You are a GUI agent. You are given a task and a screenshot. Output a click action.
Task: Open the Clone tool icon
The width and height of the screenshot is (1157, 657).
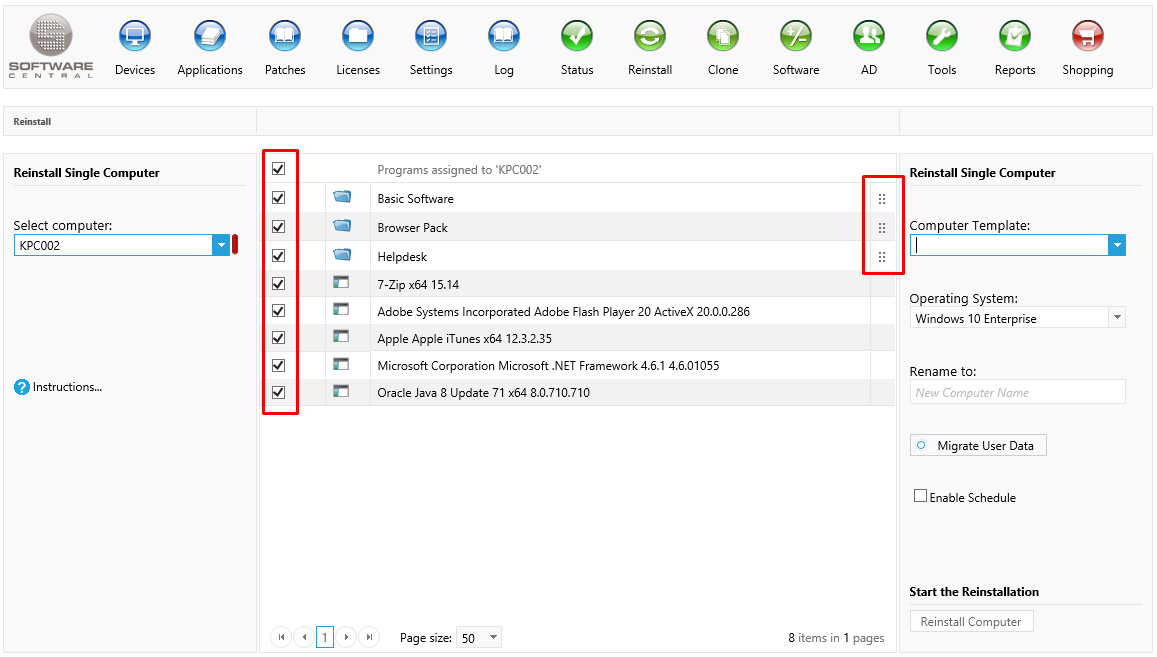[x=722, y=37]
